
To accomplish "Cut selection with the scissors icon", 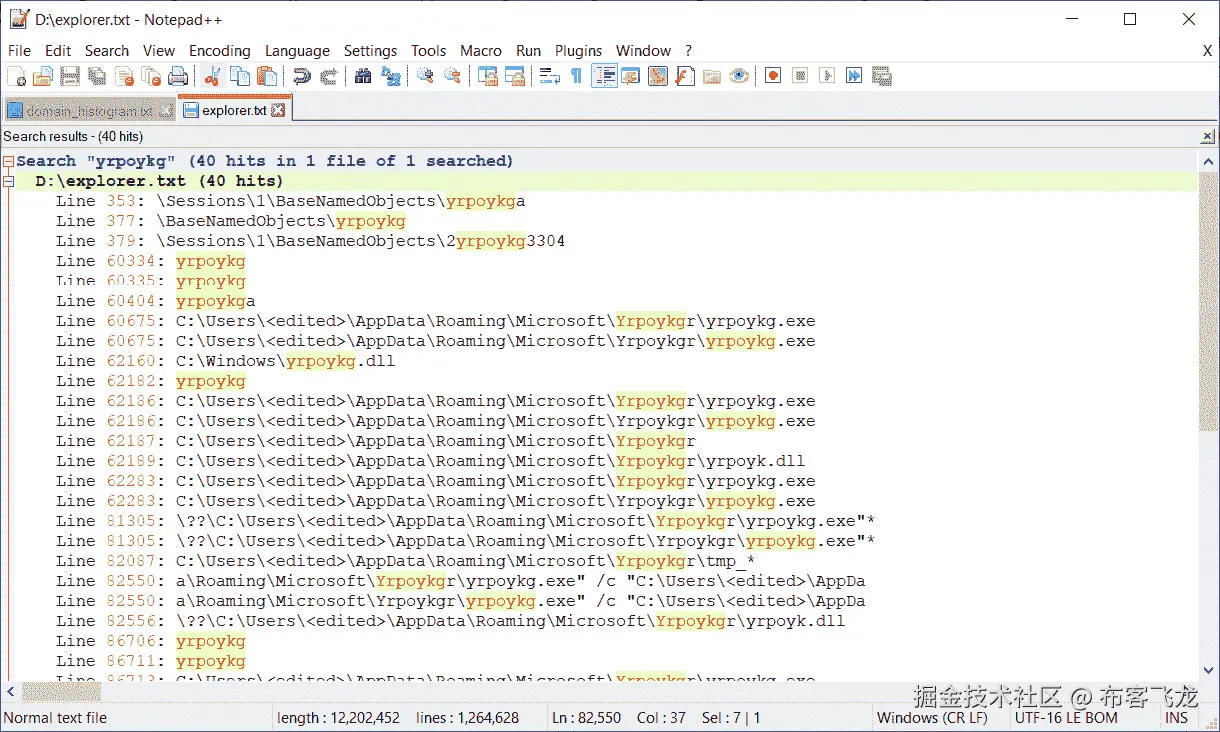I will (x=212, y=76).
